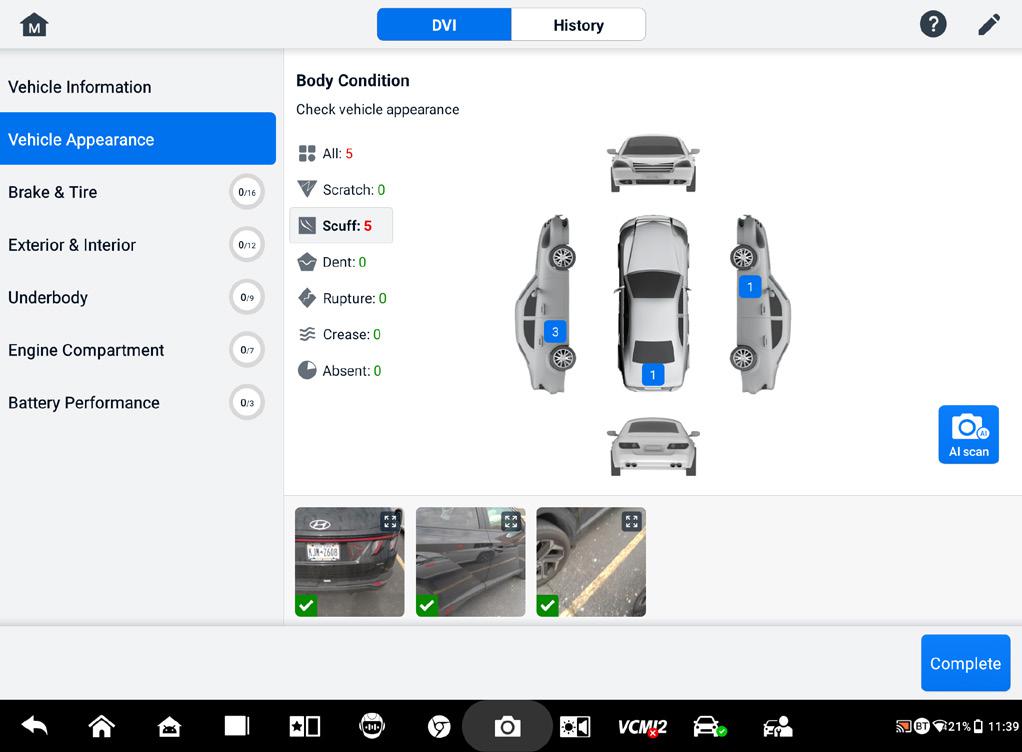Open the side door scuff photo

[x=471, y=562]
